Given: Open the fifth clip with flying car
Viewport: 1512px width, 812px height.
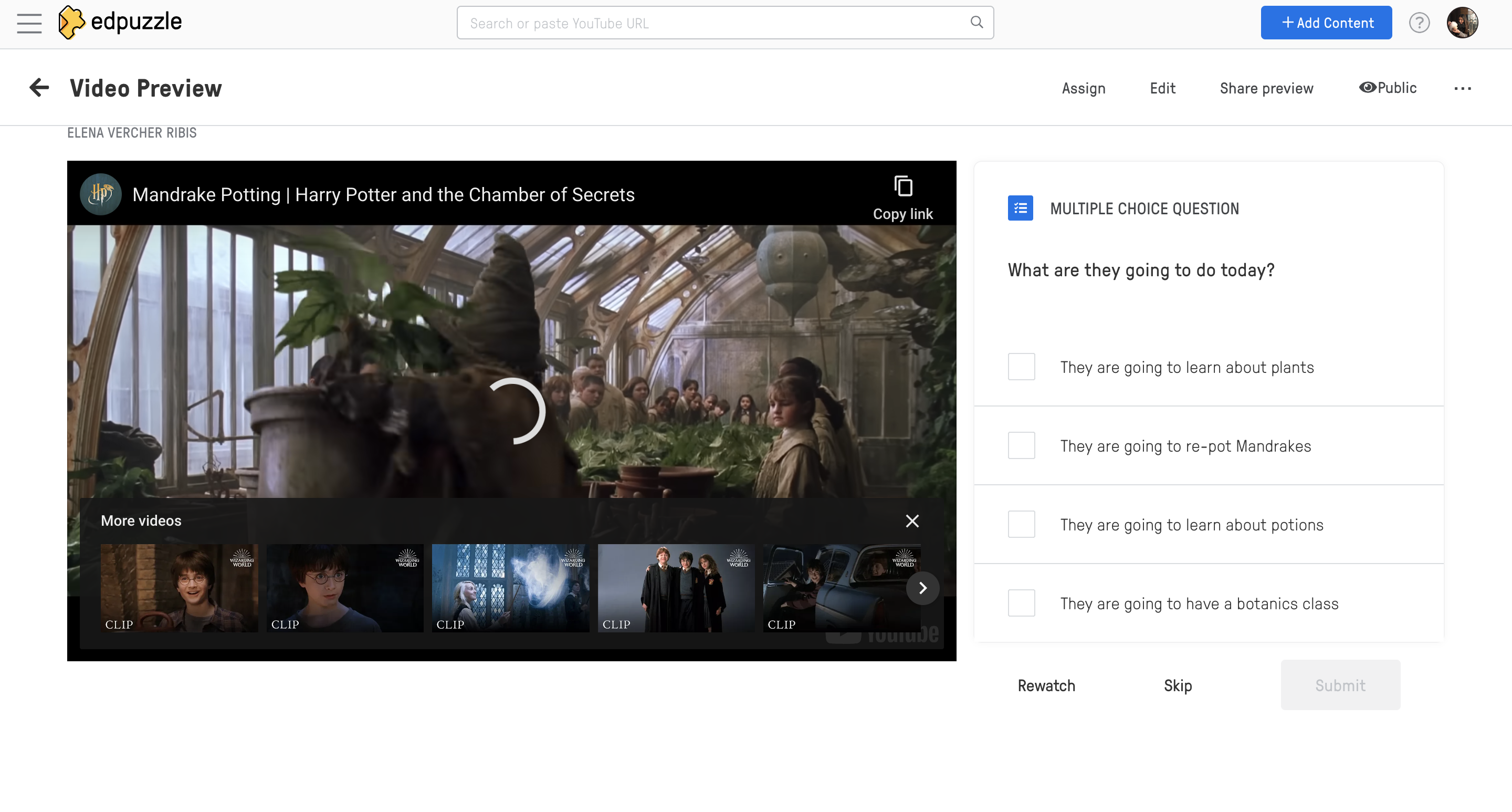Looking at the screenshot, I should [841, 588].
